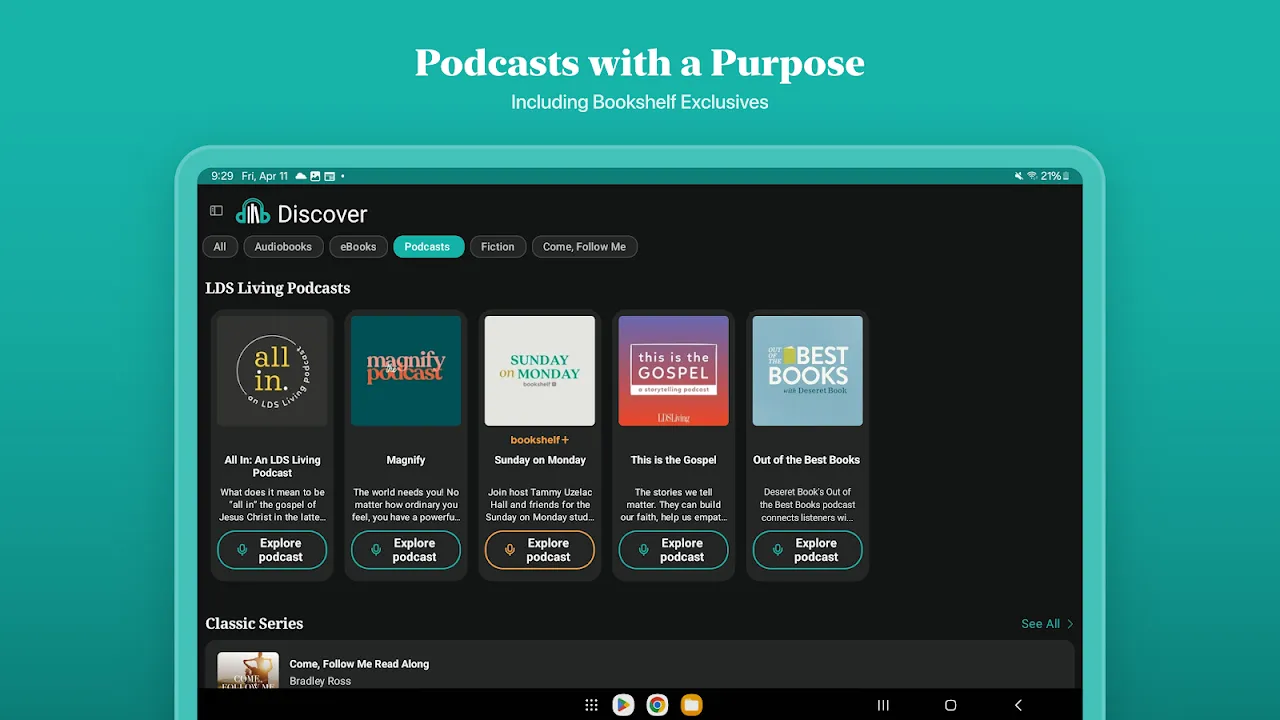Select the Podcasts filter chip
The height and width of the screenshot is (720, 1280).
(428, 247)
